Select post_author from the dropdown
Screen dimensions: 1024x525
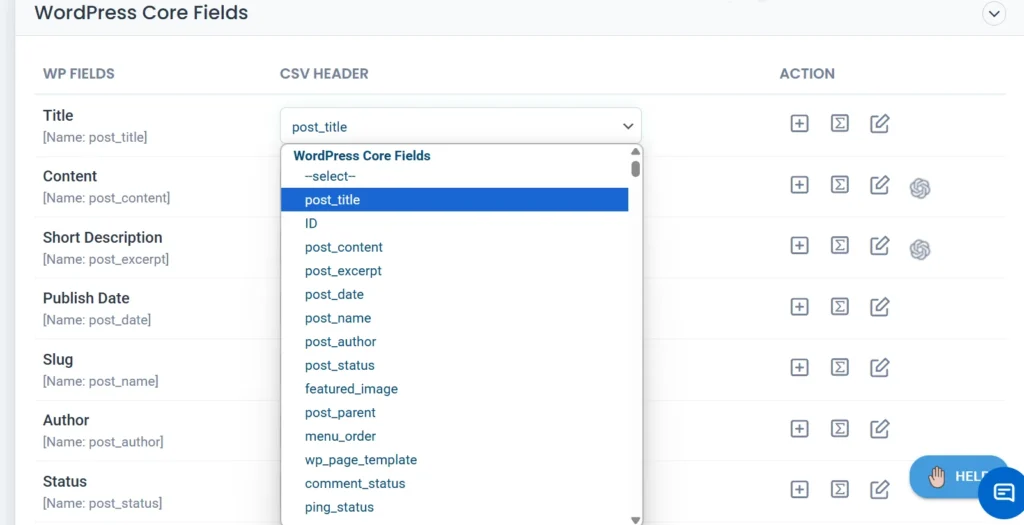point(341,342)
